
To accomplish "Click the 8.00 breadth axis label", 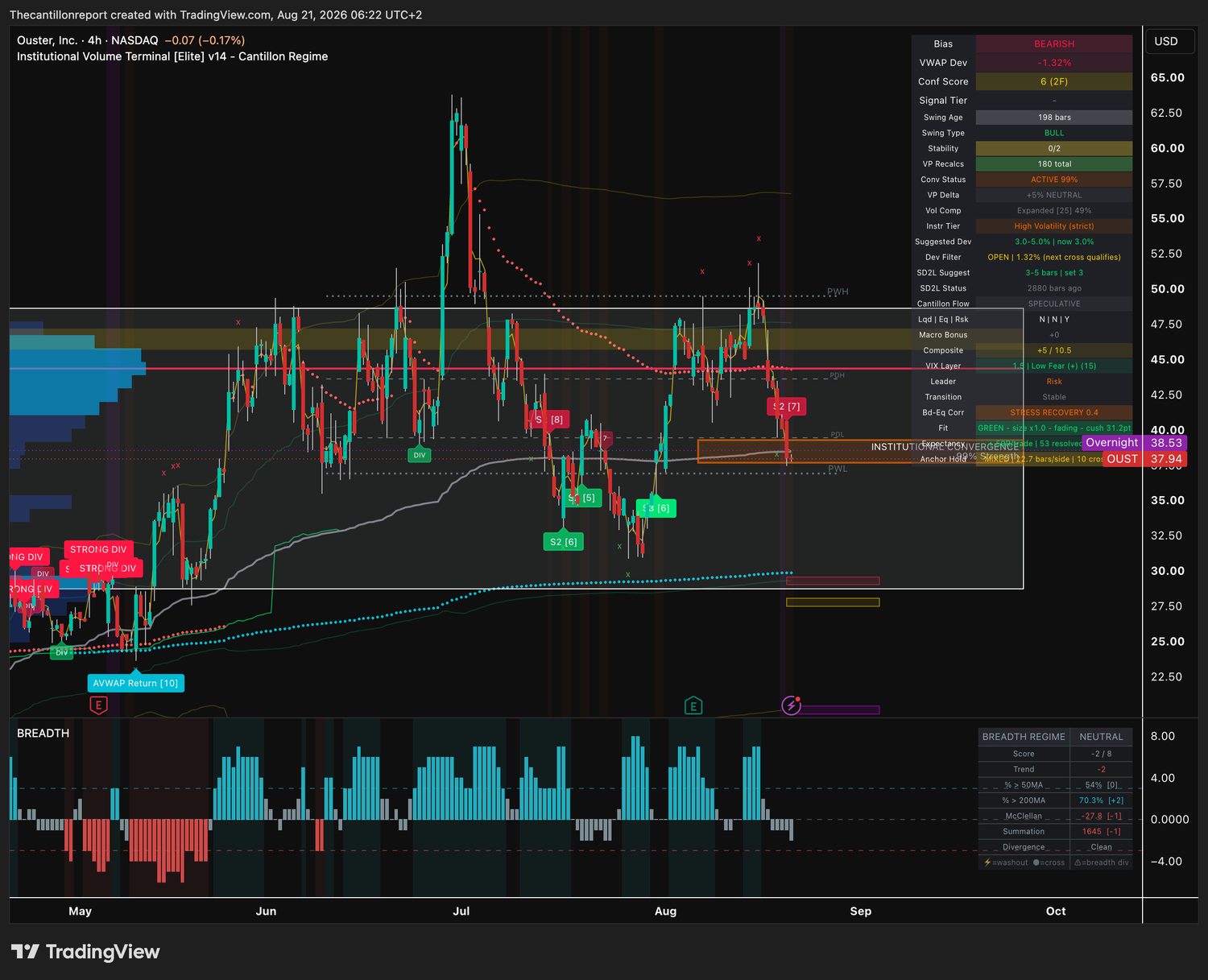I will [1162, 736].
